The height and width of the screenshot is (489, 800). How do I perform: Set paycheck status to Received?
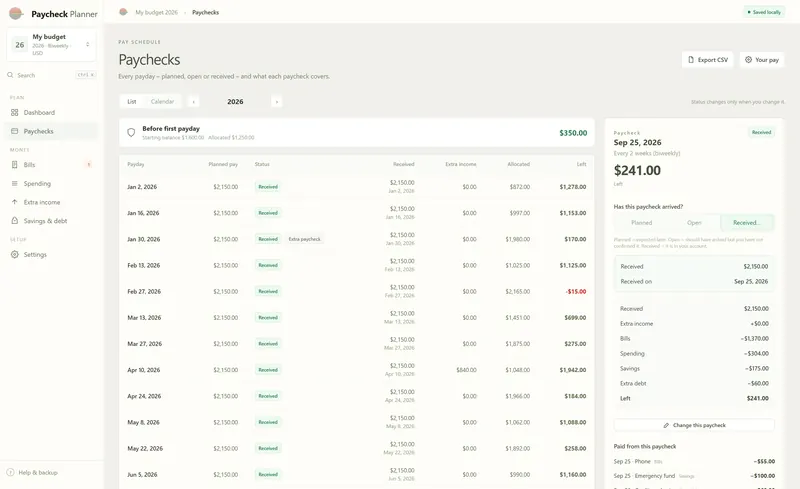pos(747,223)
